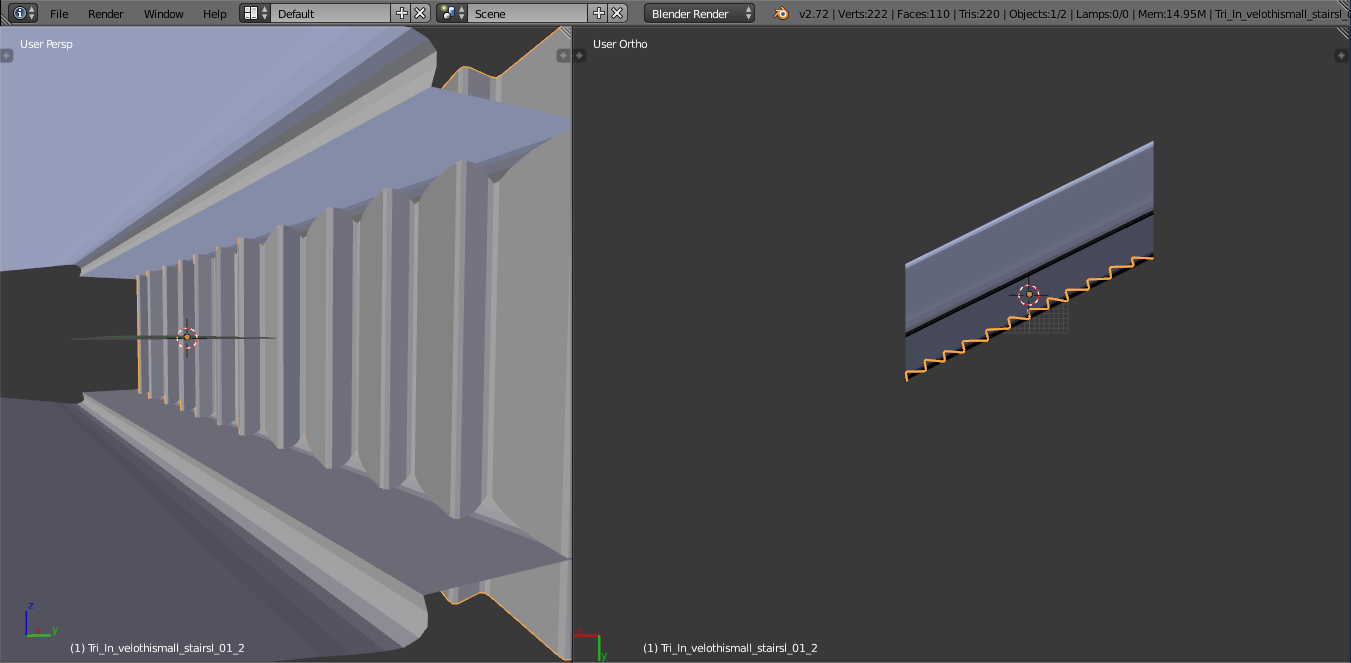Click the split-area corner of right viewport
The image size is (1351, 663).
coord(1343,33)
